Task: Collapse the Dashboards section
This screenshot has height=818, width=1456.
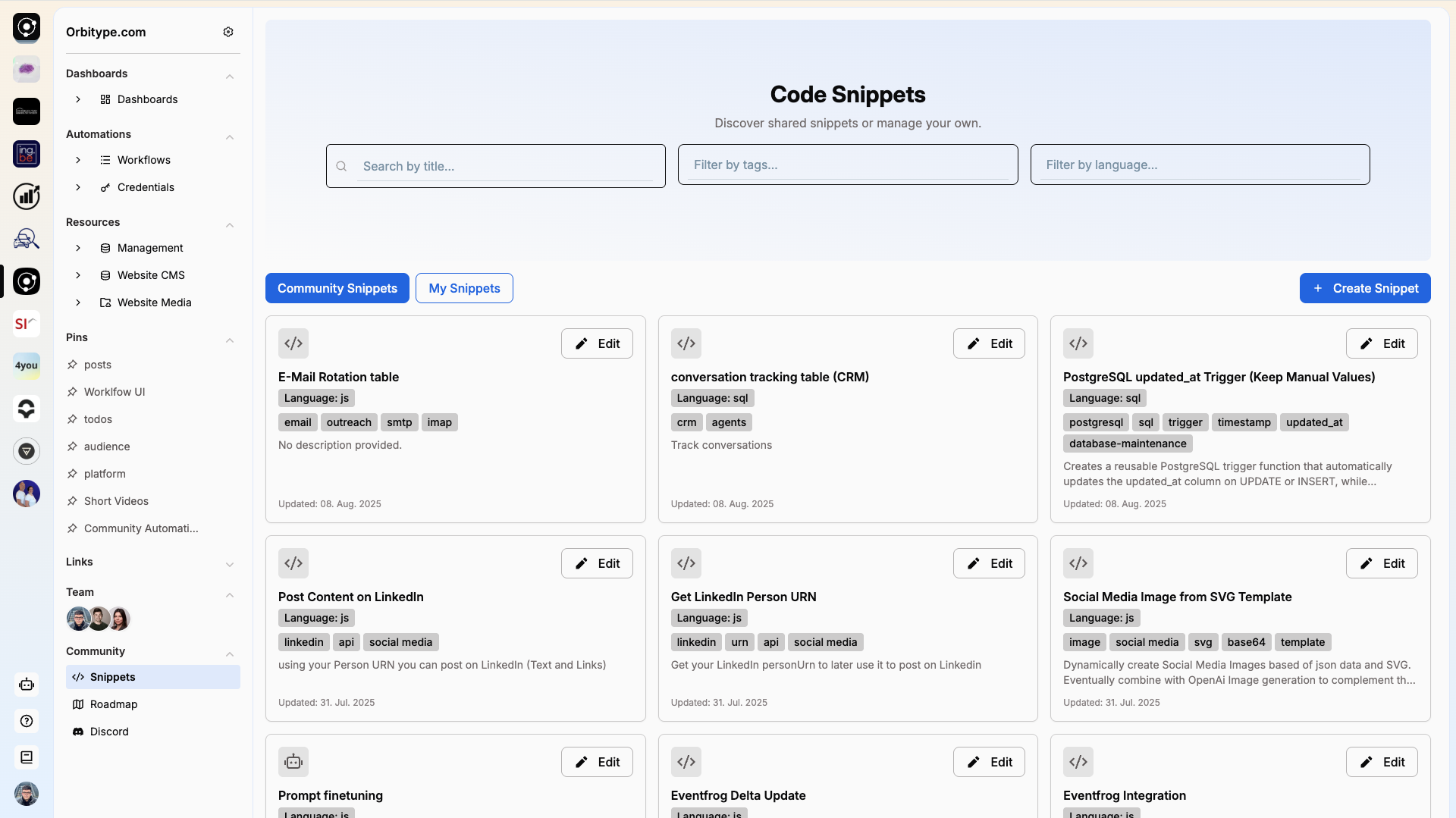Action: [230, 76]
